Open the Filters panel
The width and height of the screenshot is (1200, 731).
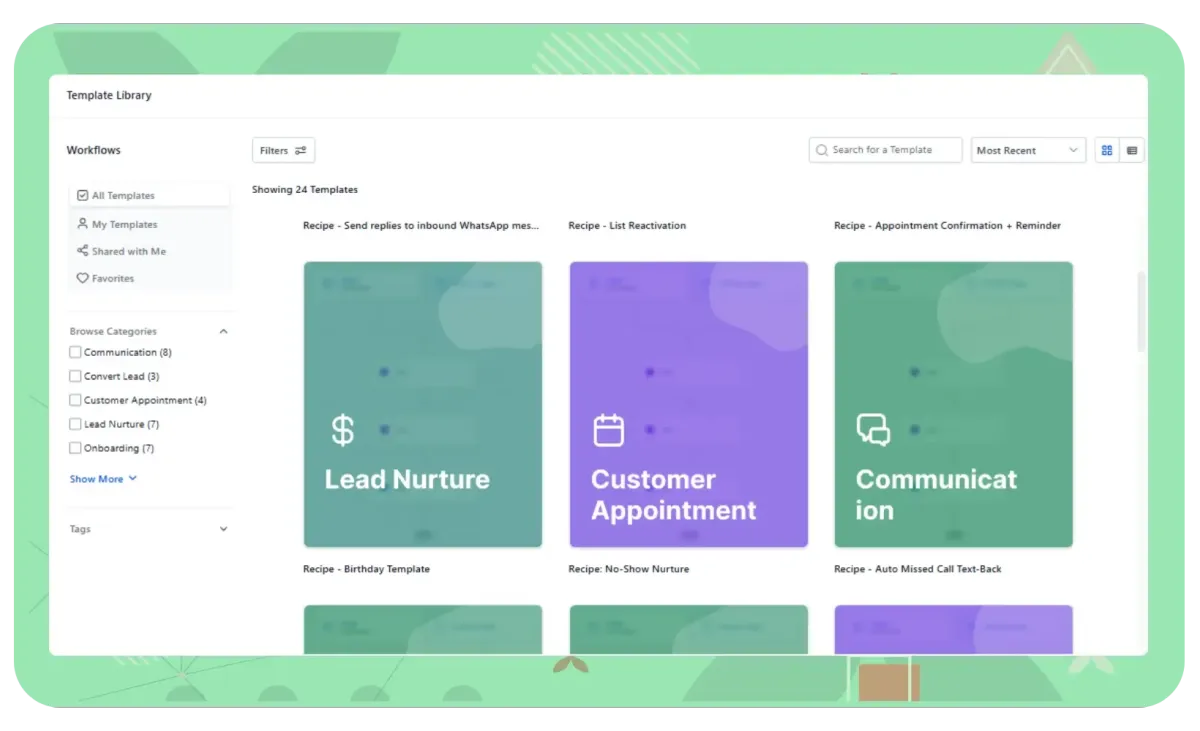(283, 149)
